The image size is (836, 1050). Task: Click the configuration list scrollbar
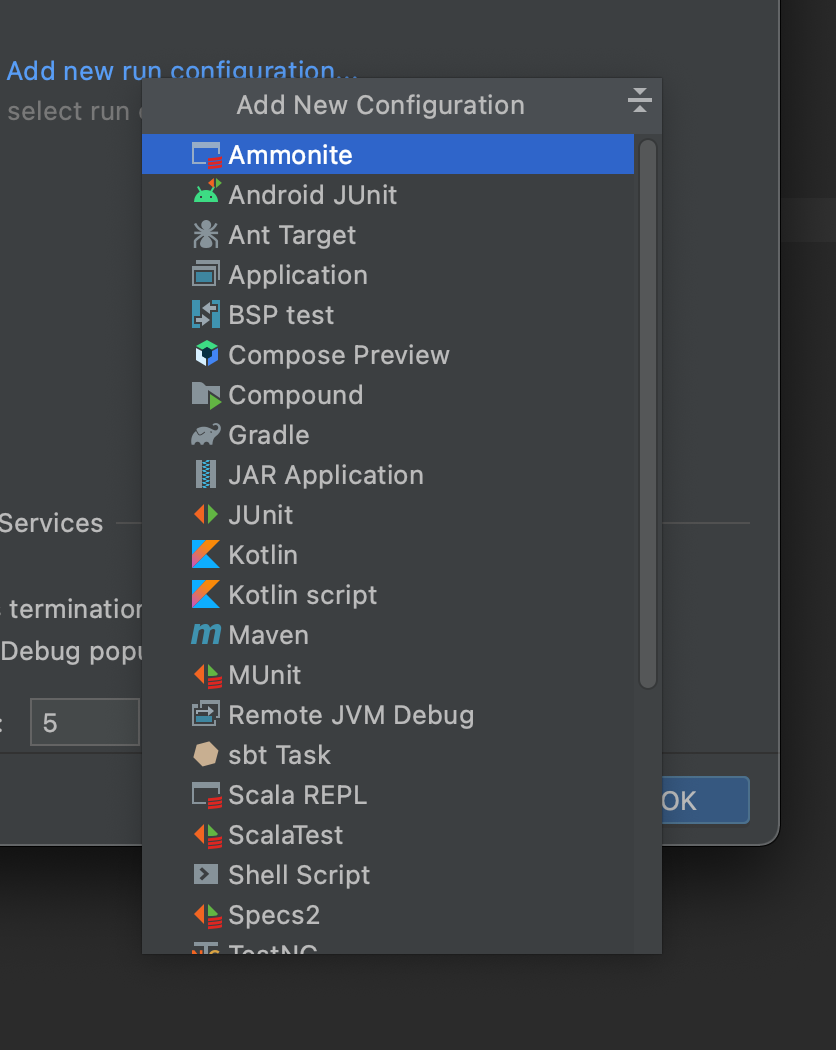pyautogui.click(x=648, y=414)
